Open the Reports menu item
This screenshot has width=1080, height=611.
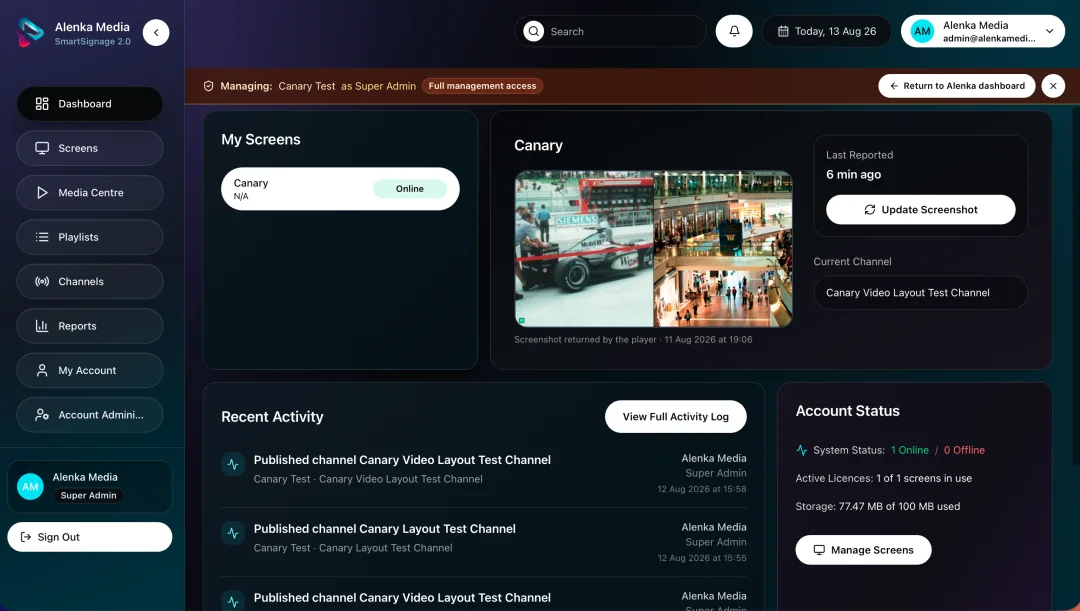(x=90, y=326)
